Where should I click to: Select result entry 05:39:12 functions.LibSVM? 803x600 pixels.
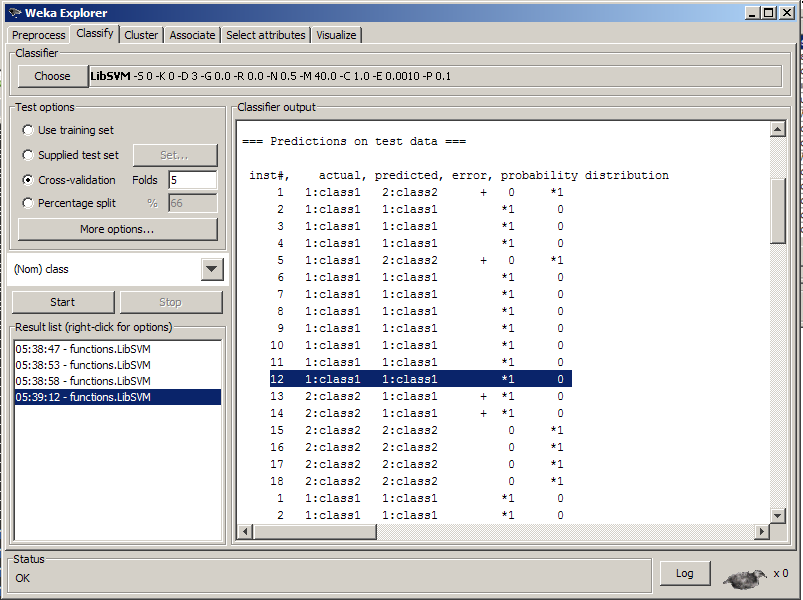coord(118,397)
